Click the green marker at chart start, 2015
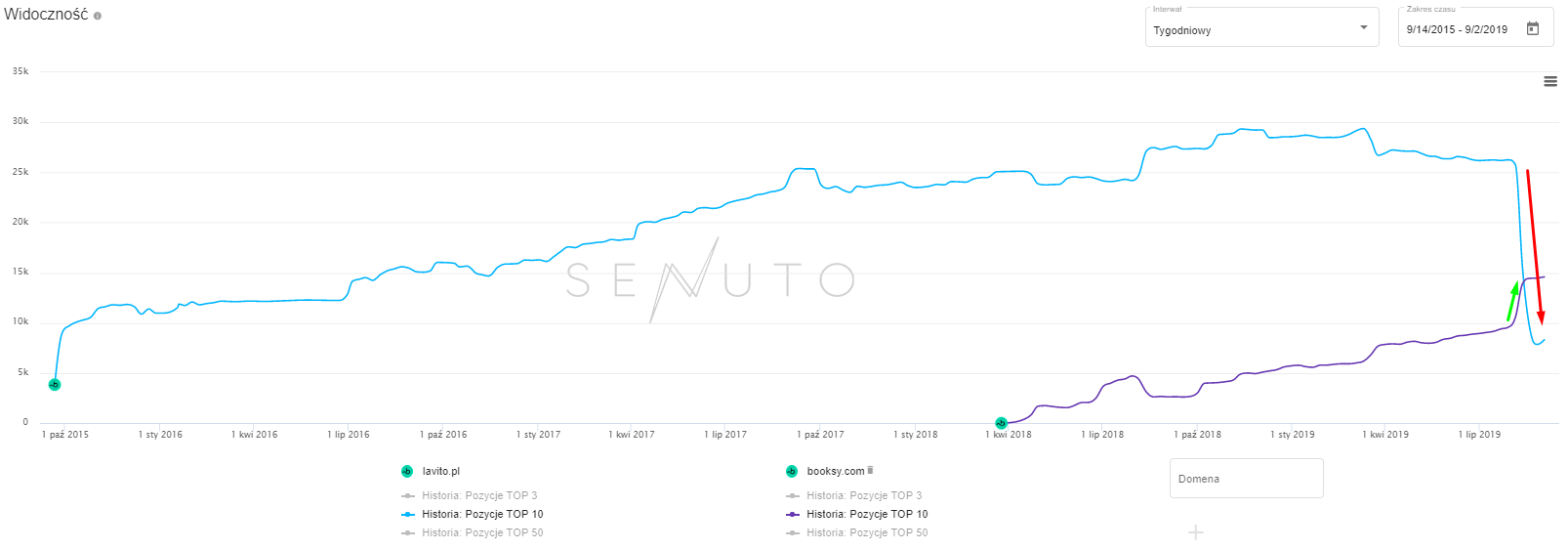 (55, 385)
